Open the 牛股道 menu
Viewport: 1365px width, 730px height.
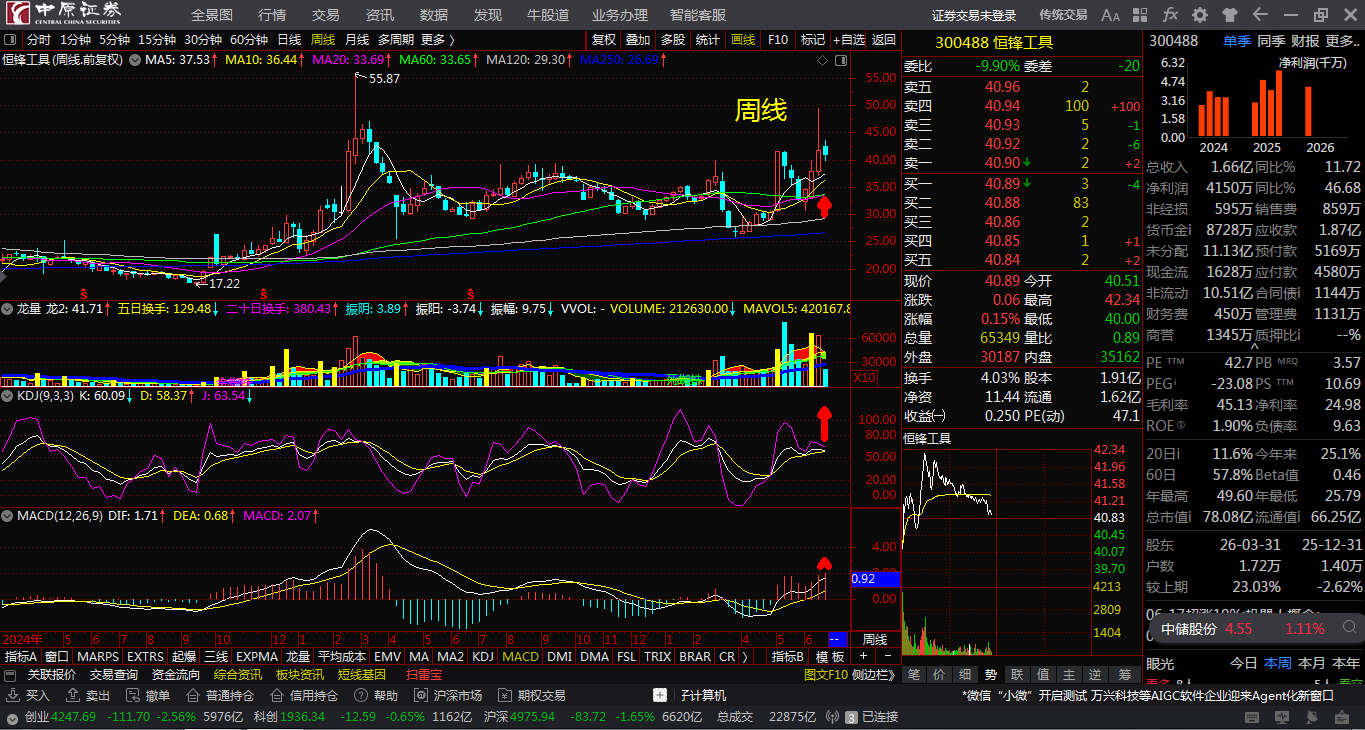click(548, 15)
